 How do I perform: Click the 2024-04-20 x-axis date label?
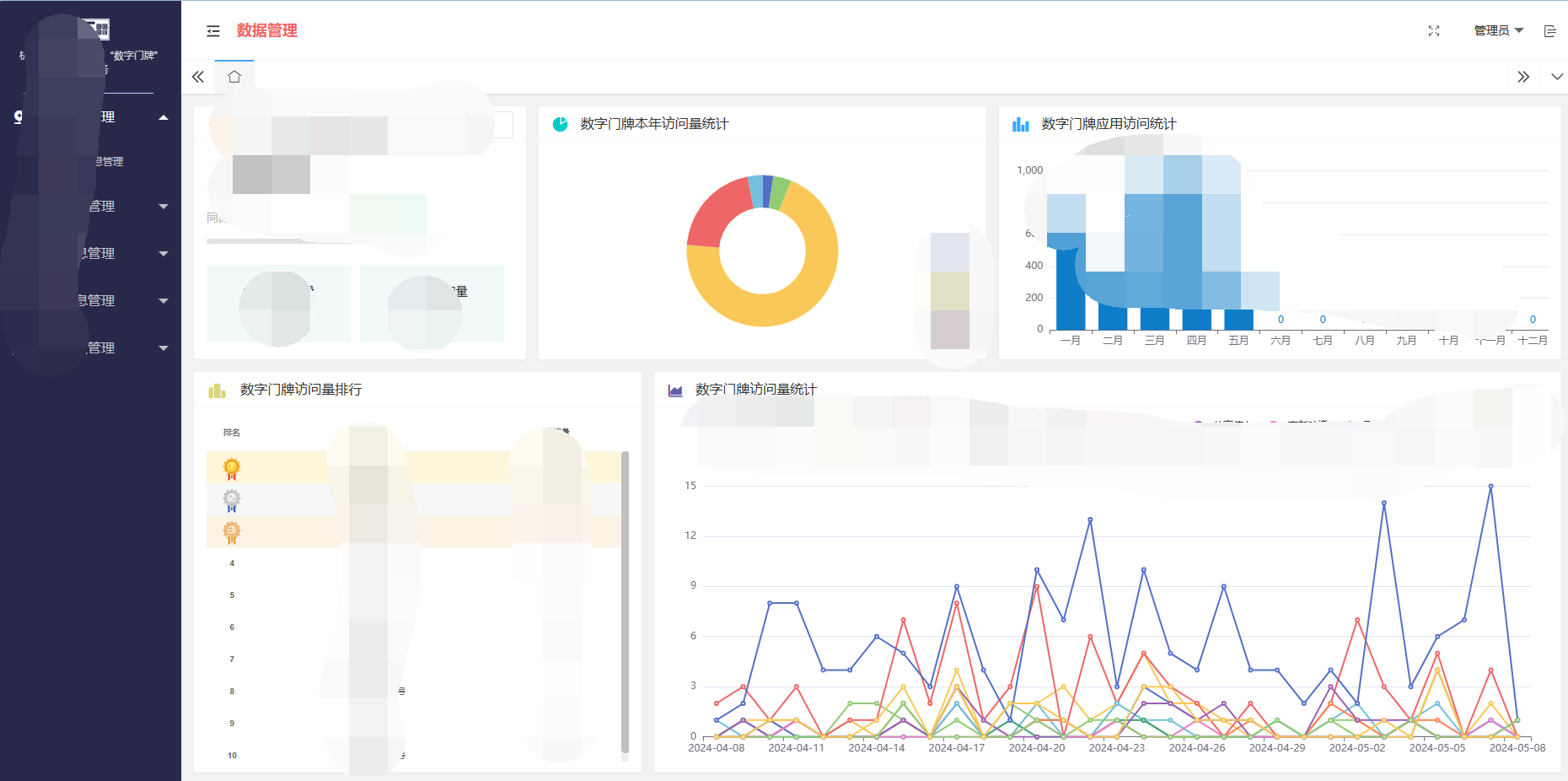click(x=1037, y=748)
